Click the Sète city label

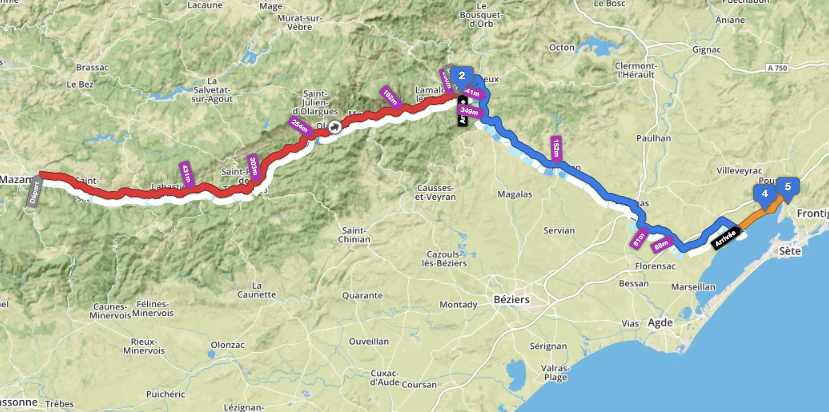click(x=790, y=251)
